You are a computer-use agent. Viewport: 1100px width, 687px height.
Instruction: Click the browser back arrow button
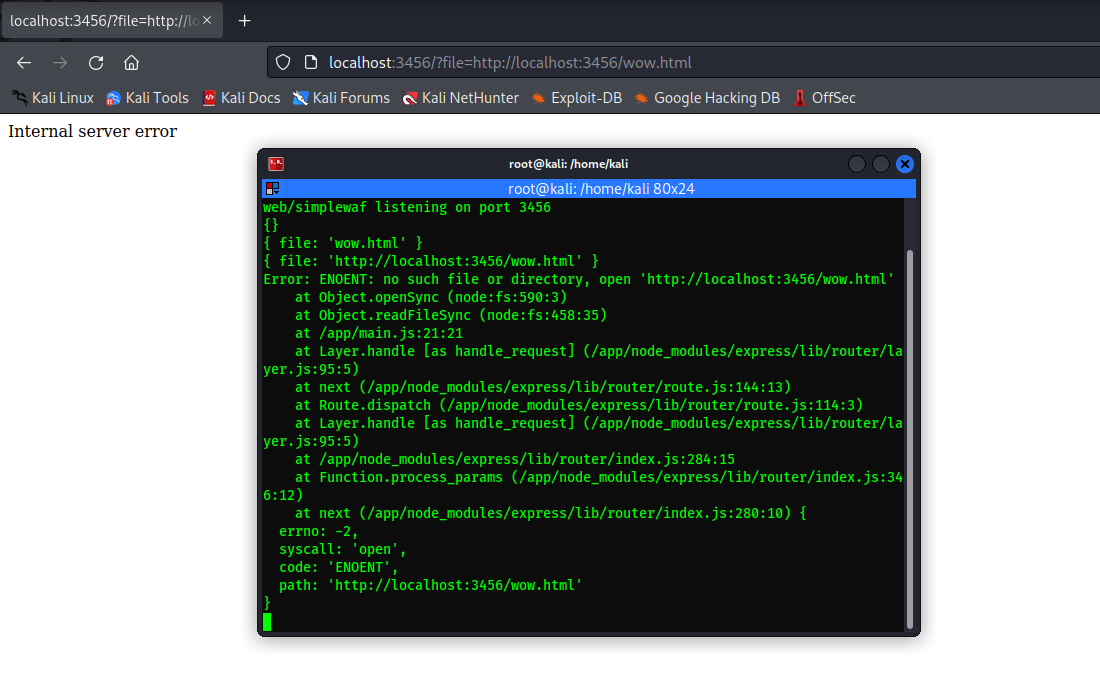[24, 62]
